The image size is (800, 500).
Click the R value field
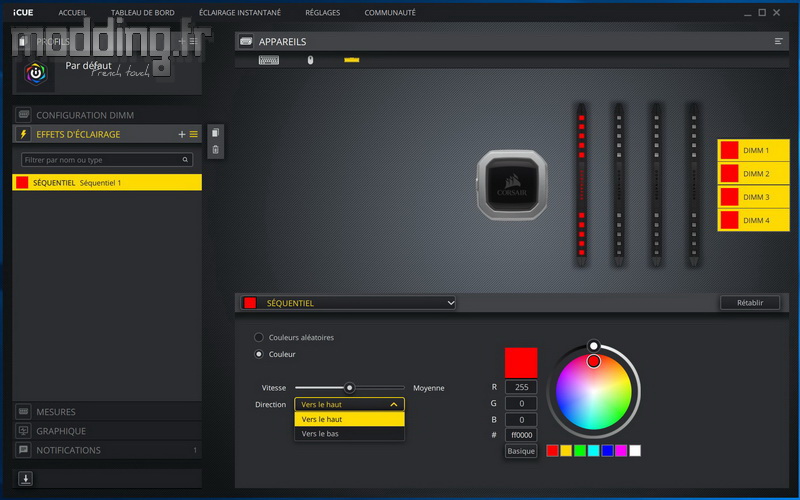pyautogui.click(x=521, y=387)
